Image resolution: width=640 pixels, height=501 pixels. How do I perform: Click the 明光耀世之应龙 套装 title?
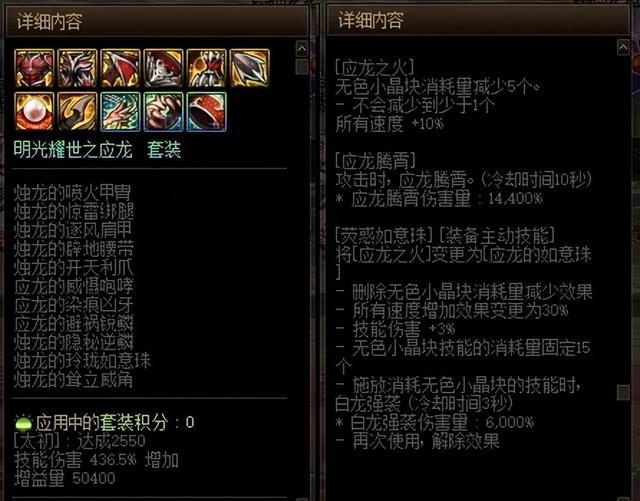97,149
